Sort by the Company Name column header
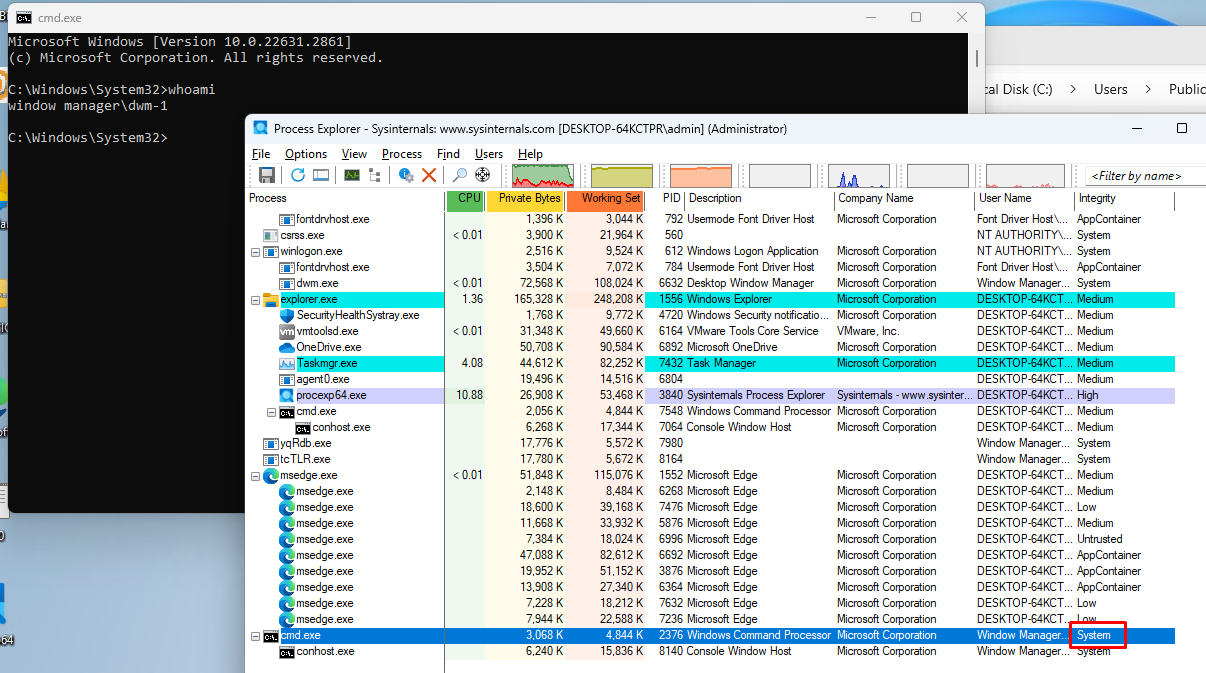 click(905, 199)
